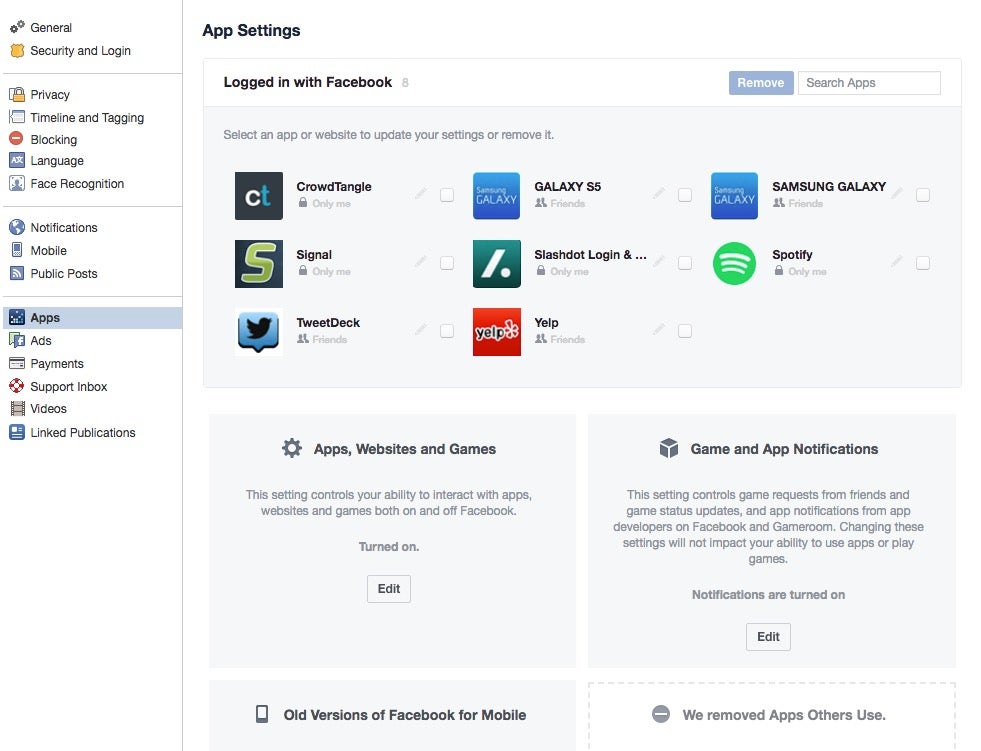Click the Security and Login badge icon
The height and width of the screenshot is (751, 981).
tap(17, 51)
